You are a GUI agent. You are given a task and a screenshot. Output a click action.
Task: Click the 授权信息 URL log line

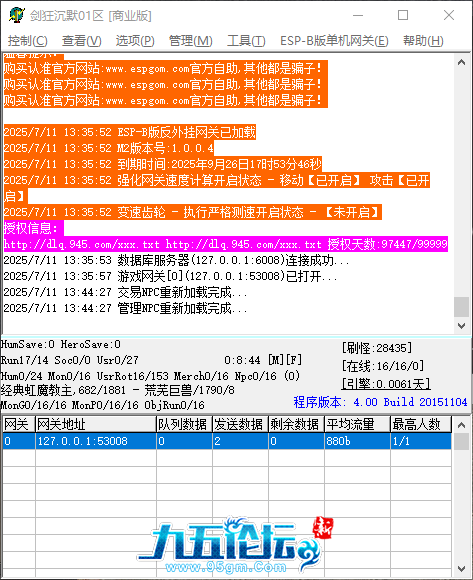pyautogui.click(x=226, y=244)
